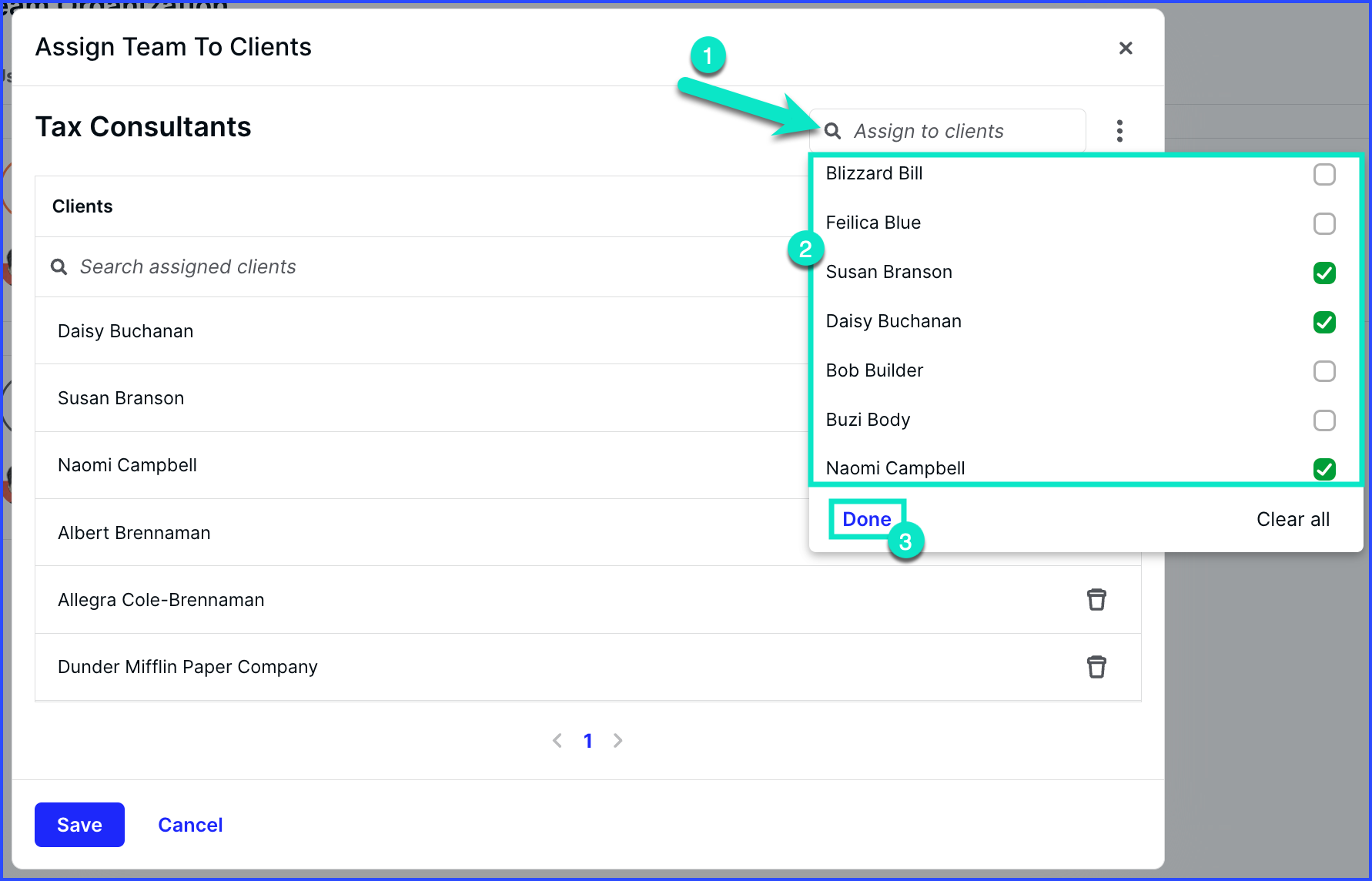Check the Blizzard Bill checkbox
The image size is (1372, 881).
(x=1324, y=175)
